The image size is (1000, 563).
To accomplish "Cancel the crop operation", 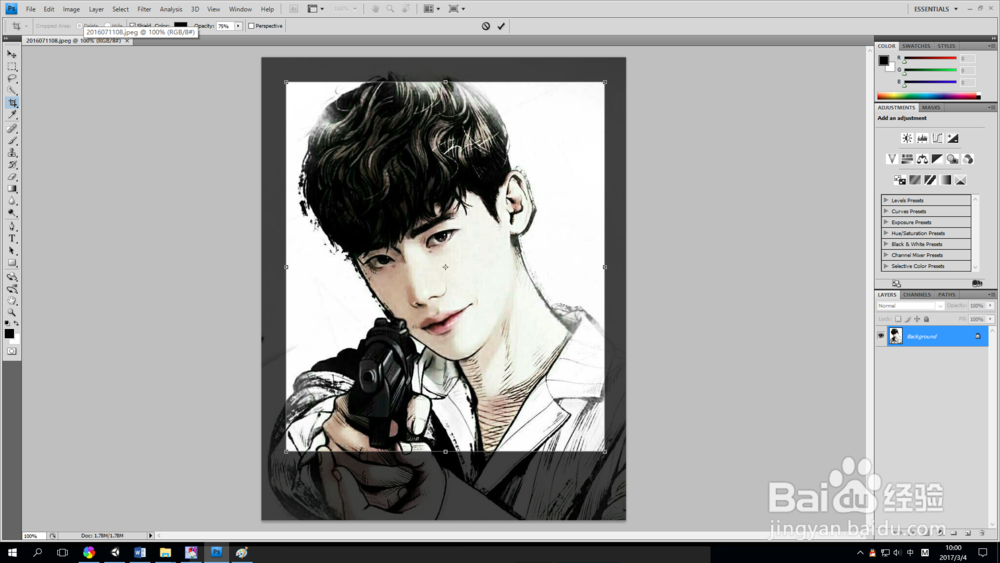I will [486, 26].
